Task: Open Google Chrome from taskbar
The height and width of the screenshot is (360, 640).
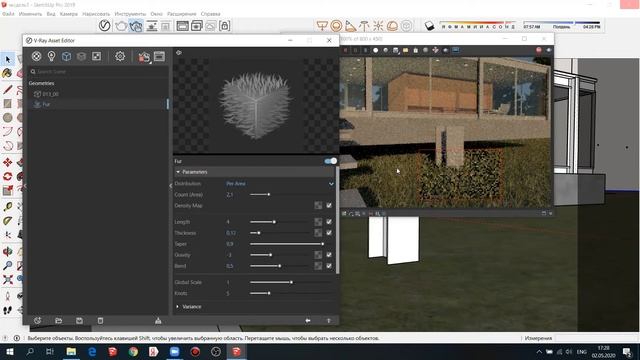Action: [x=133, y=351]
